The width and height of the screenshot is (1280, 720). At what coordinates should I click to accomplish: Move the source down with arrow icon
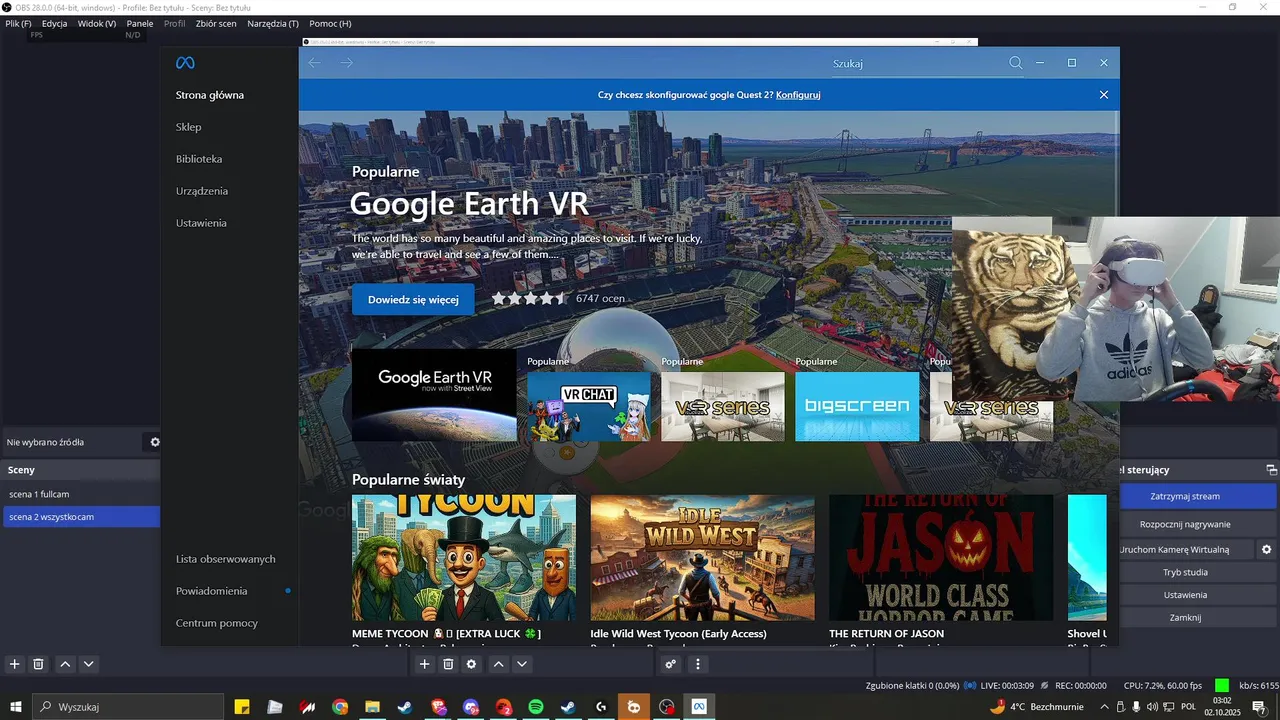pyautogui.click(x=522, y=664)
